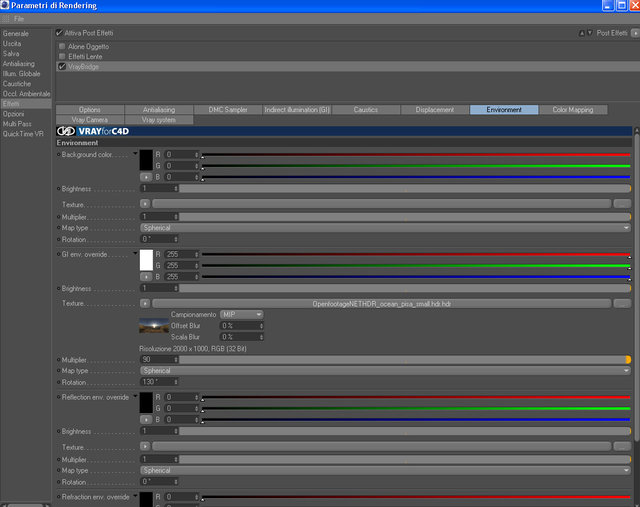Viewport: 640px width, 507px height.
Task: Click the GI env. override green G slider
Action: click(x=416, y=266)
